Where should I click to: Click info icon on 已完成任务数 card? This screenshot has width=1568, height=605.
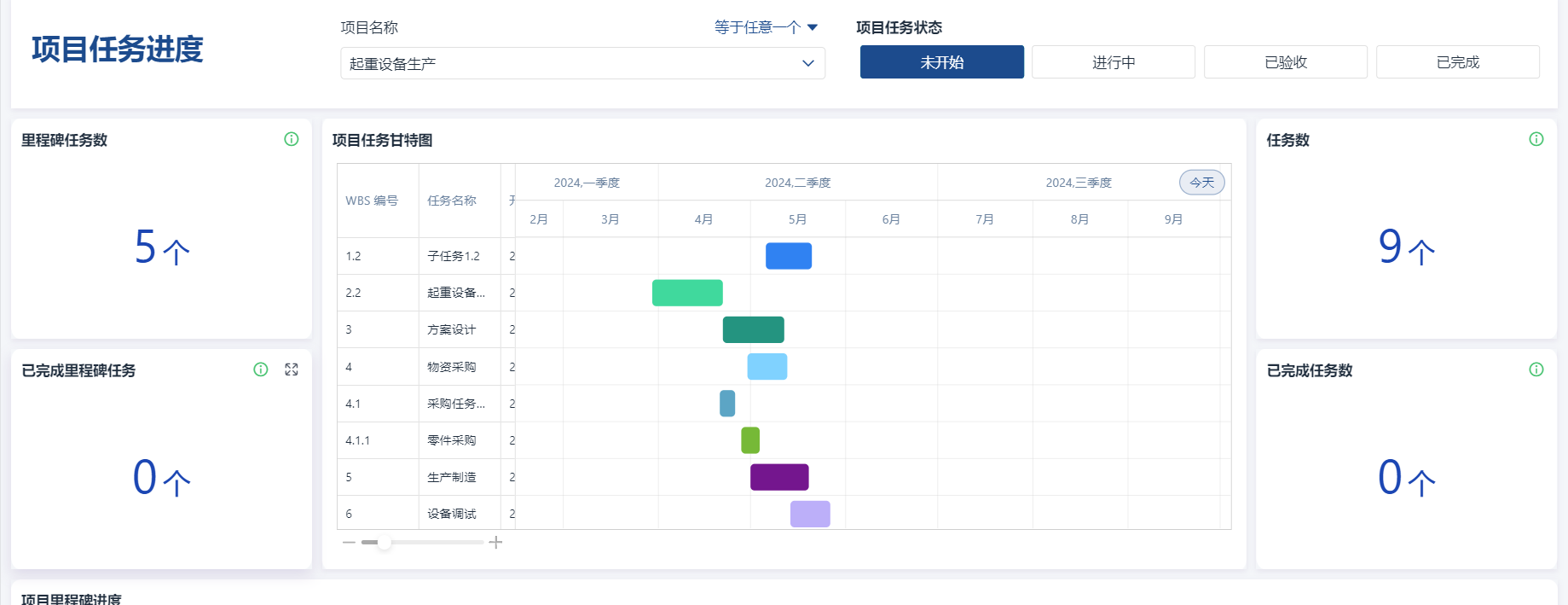coord(1536,369)
